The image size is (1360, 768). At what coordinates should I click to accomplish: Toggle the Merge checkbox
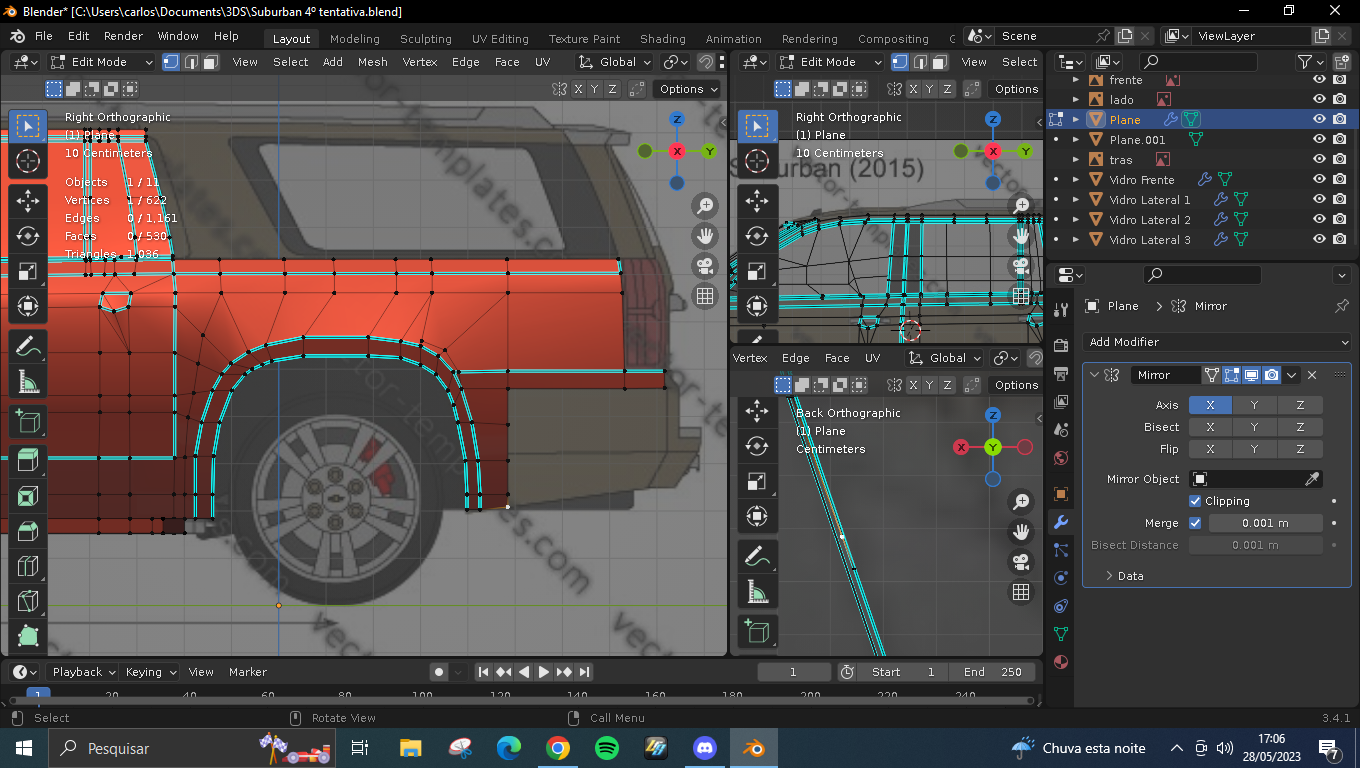(1195, 523)
